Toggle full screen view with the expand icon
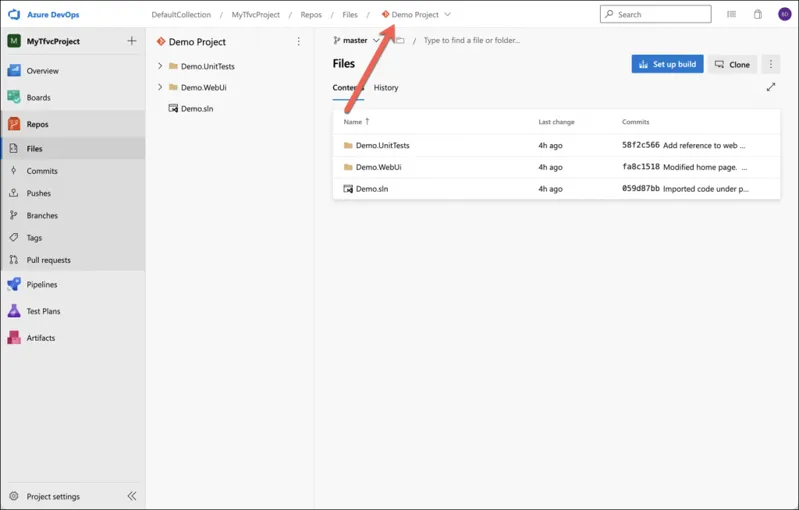799x510 pixels. pyautogui.click(x=770, y=87)
